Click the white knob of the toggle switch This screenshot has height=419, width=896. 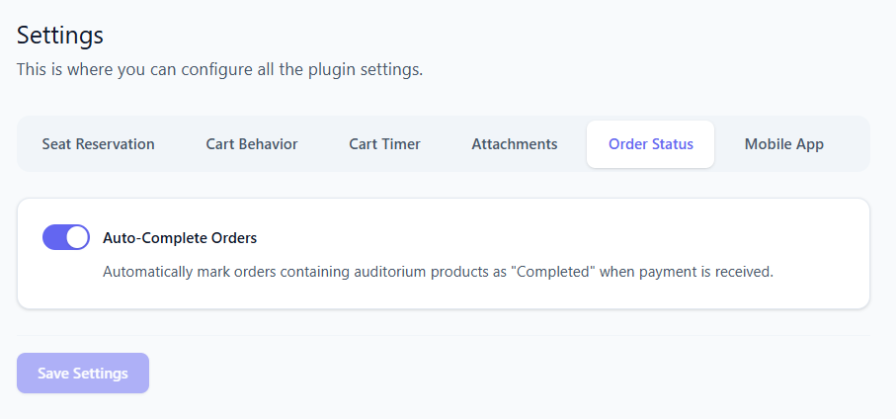click(77, 237)
